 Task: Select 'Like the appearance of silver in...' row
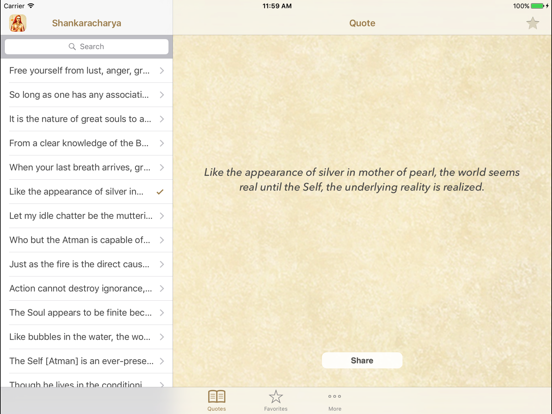[x=87, y=192]
